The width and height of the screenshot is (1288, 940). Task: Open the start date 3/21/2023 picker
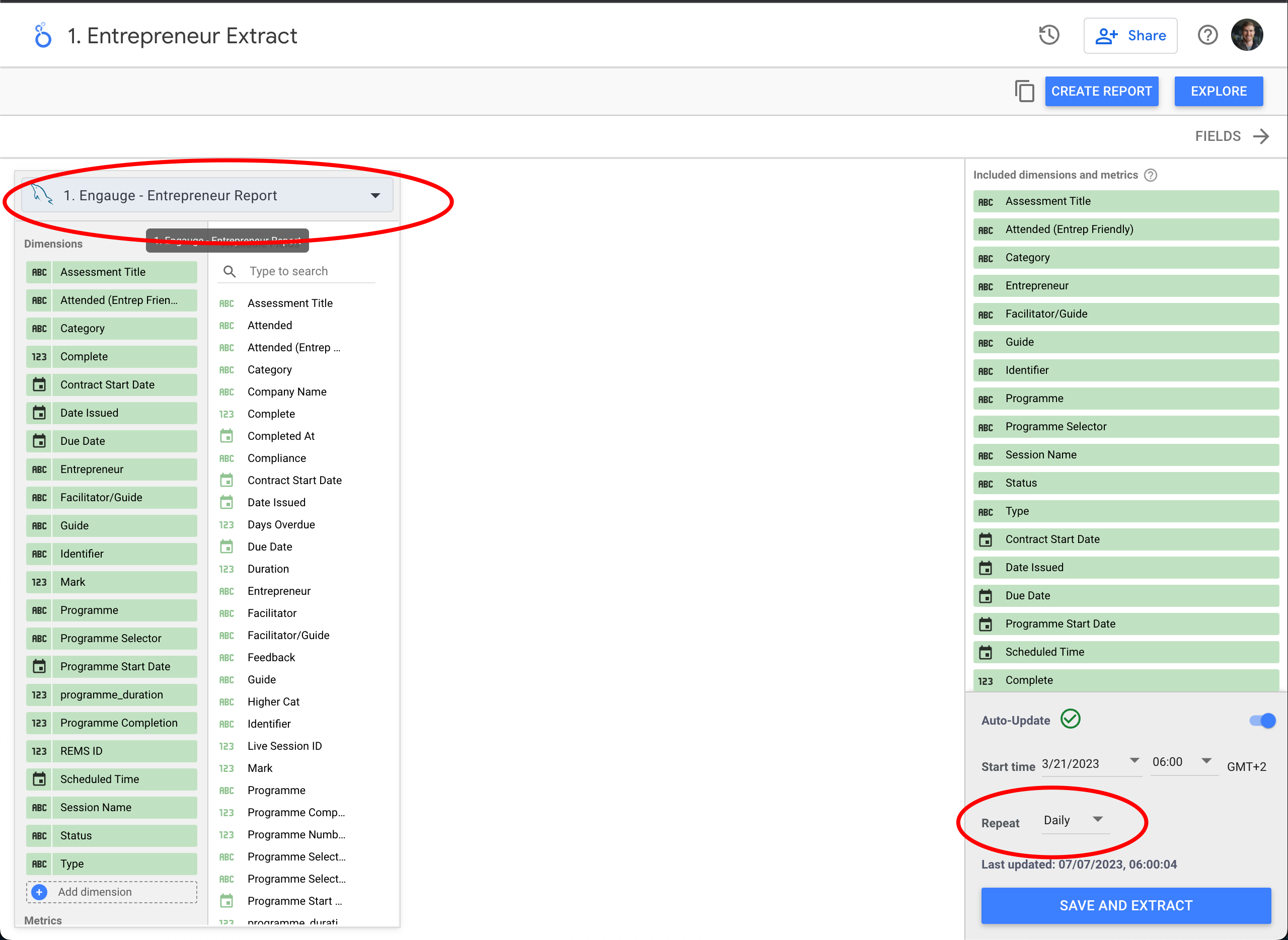pyautogui.click(x=1089, y=763)
